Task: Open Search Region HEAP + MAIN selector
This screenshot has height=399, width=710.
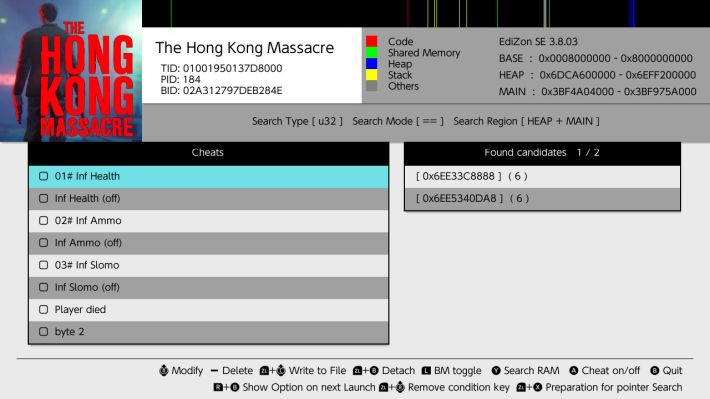Action: (526, 121)
